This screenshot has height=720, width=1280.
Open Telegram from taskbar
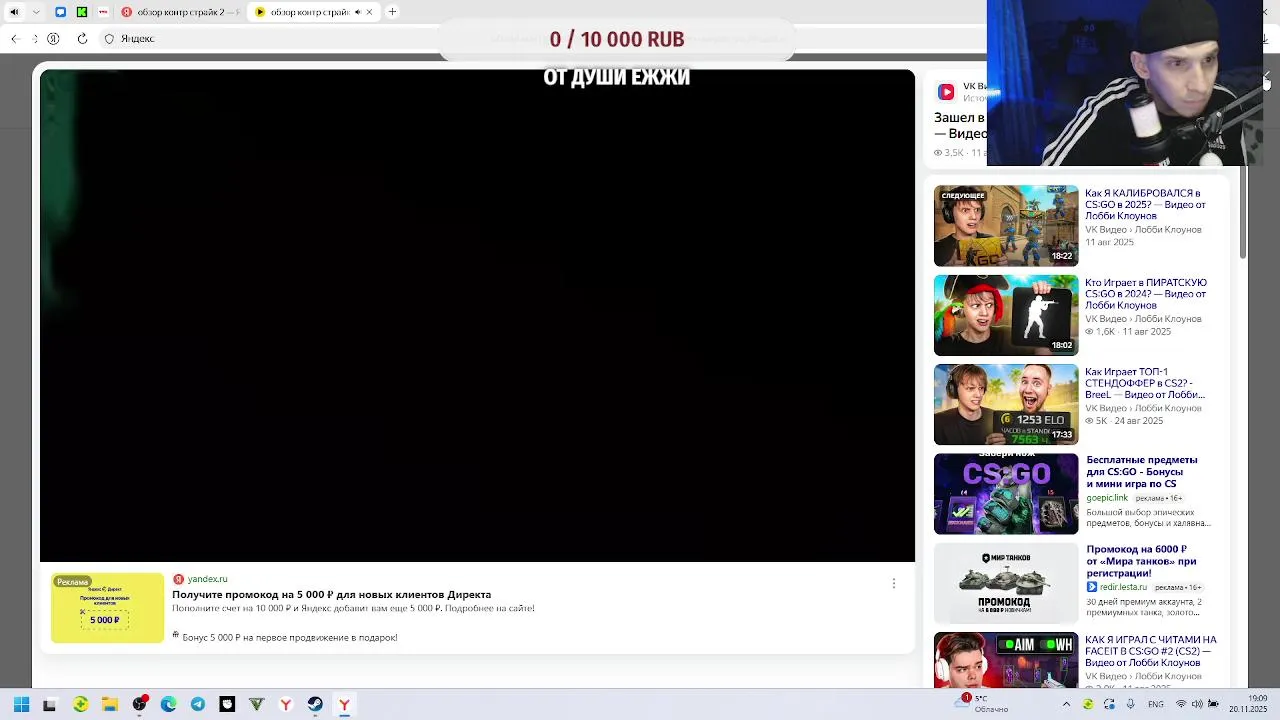pos(198,705)
